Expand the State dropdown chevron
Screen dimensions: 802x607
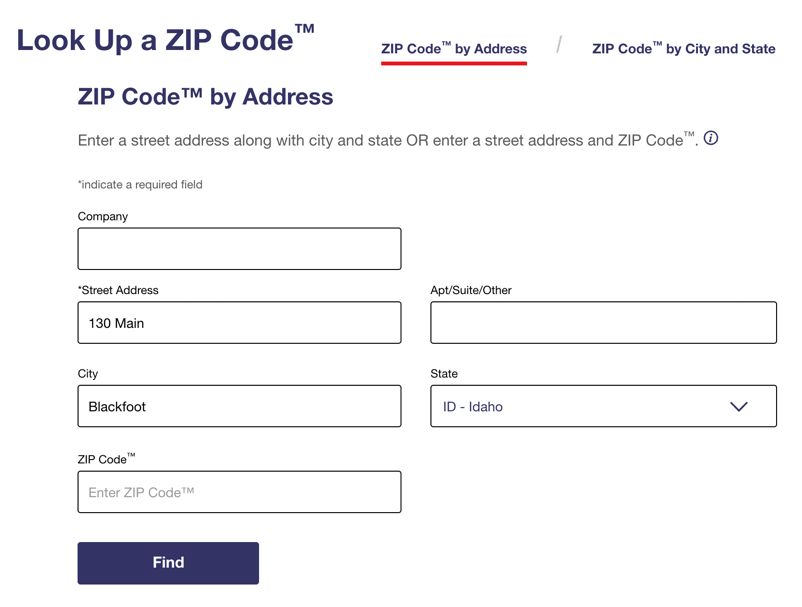739,407
